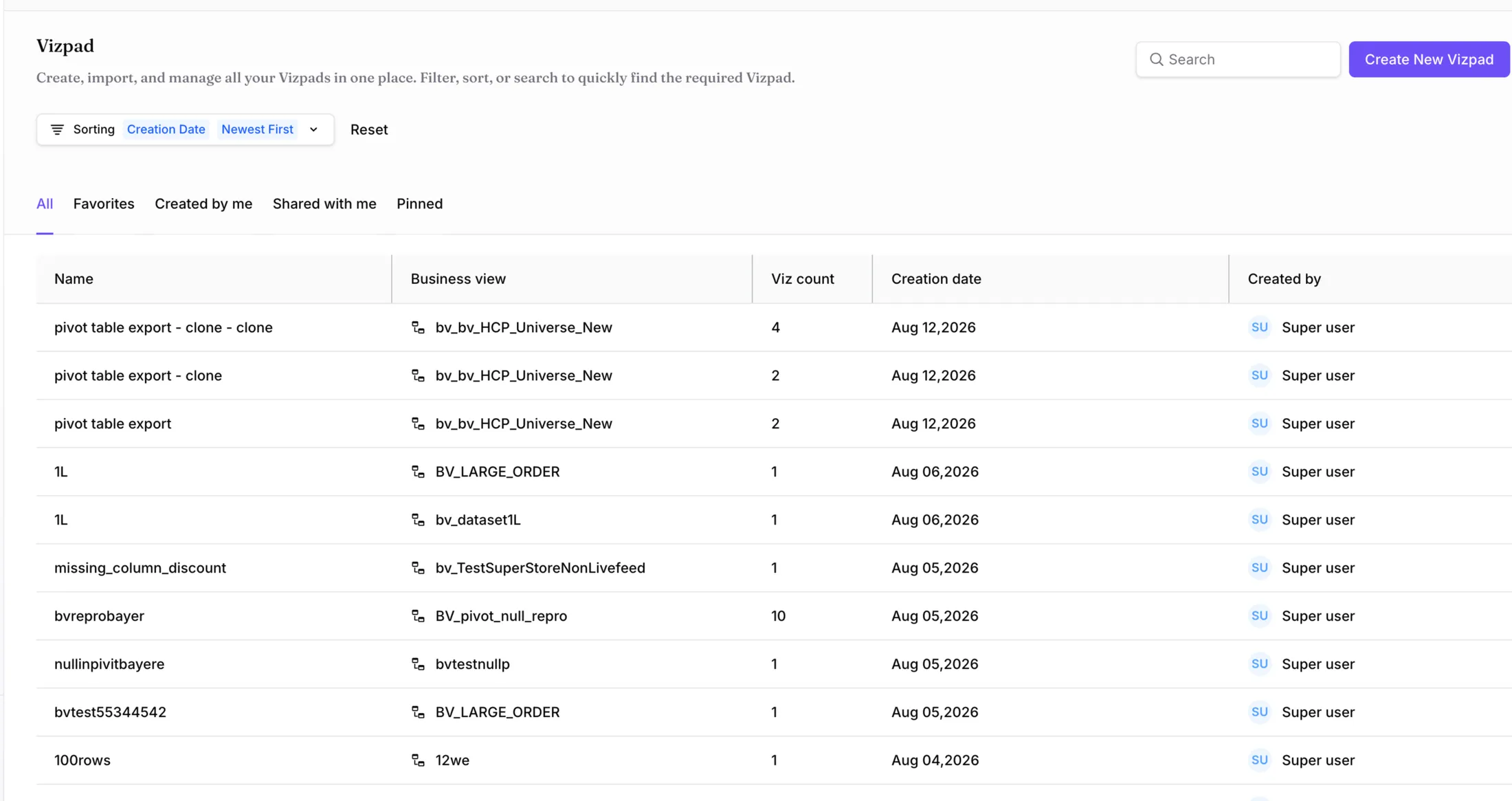The image size is (1512, 801).
Task: Expand the Sorting dropdown chevron
Action: (313, 129)
